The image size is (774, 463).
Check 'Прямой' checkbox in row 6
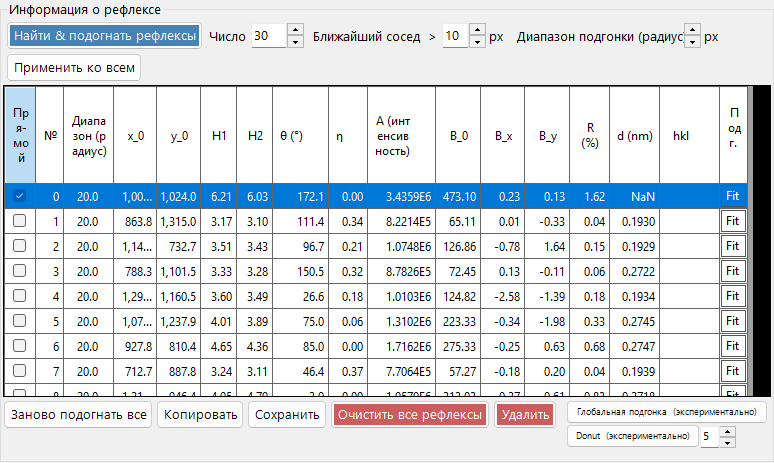click(x=19, y=346)
